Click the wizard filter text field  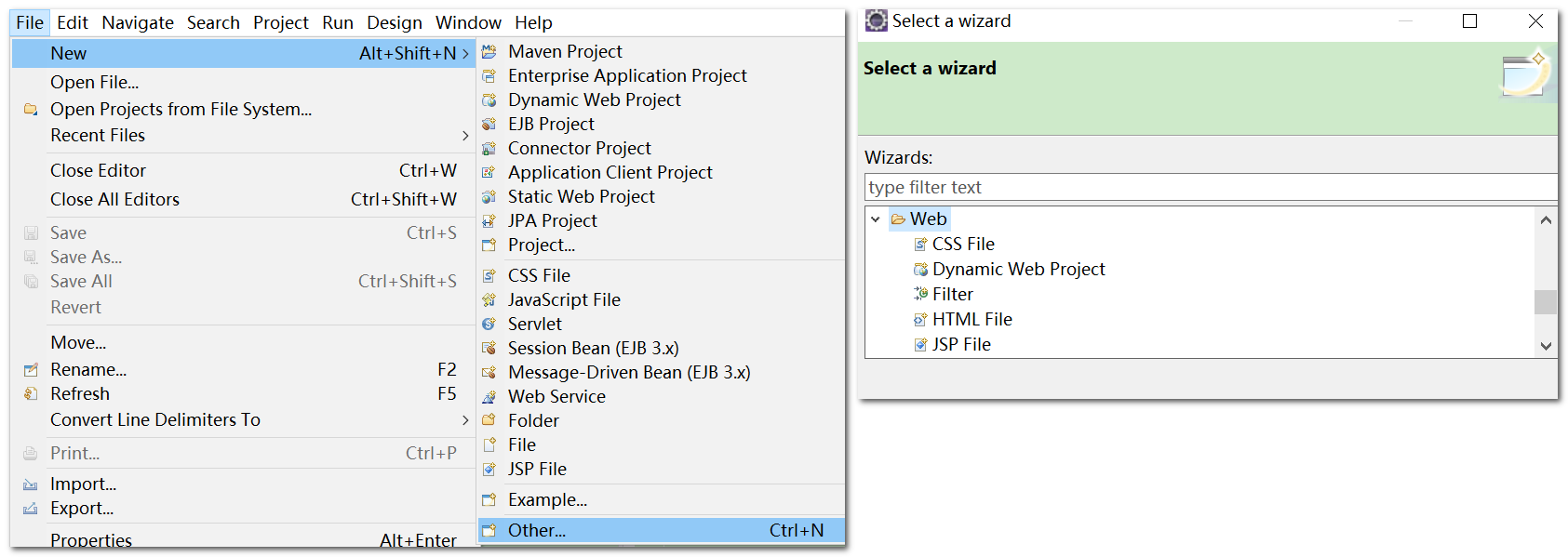[1117, 187]
